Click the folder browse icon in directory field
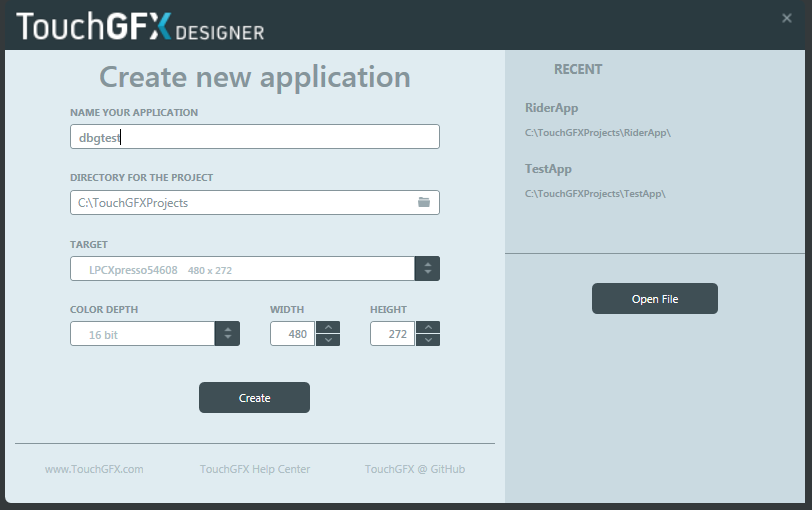The image size is (812, 510). (424, 202)
